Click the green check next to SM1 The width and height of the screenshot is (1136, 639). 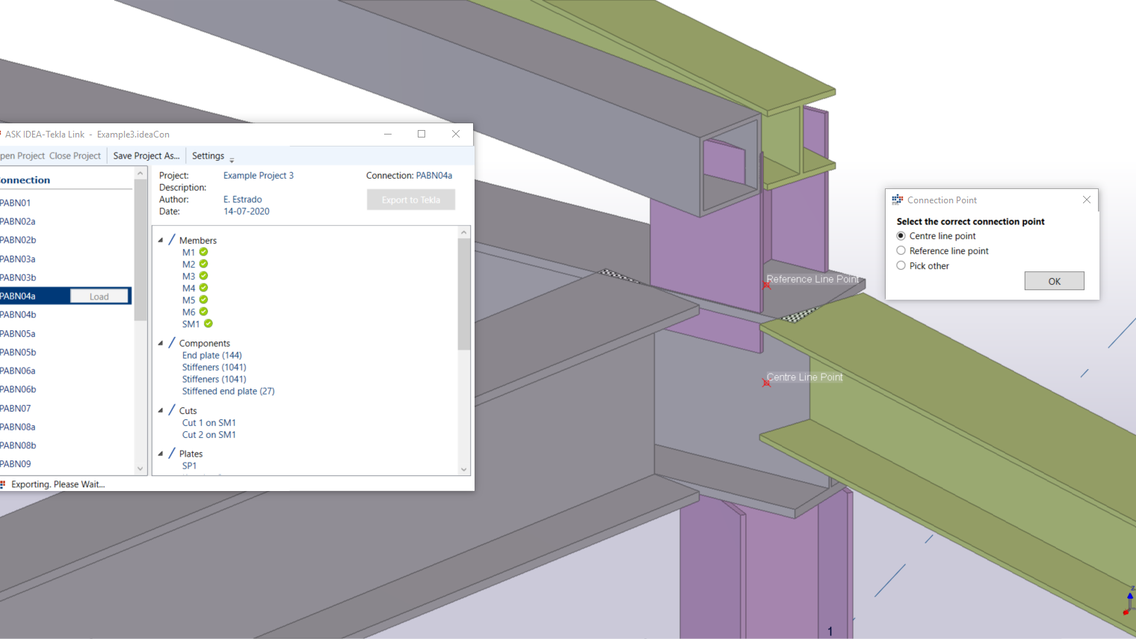click(208, 324)
